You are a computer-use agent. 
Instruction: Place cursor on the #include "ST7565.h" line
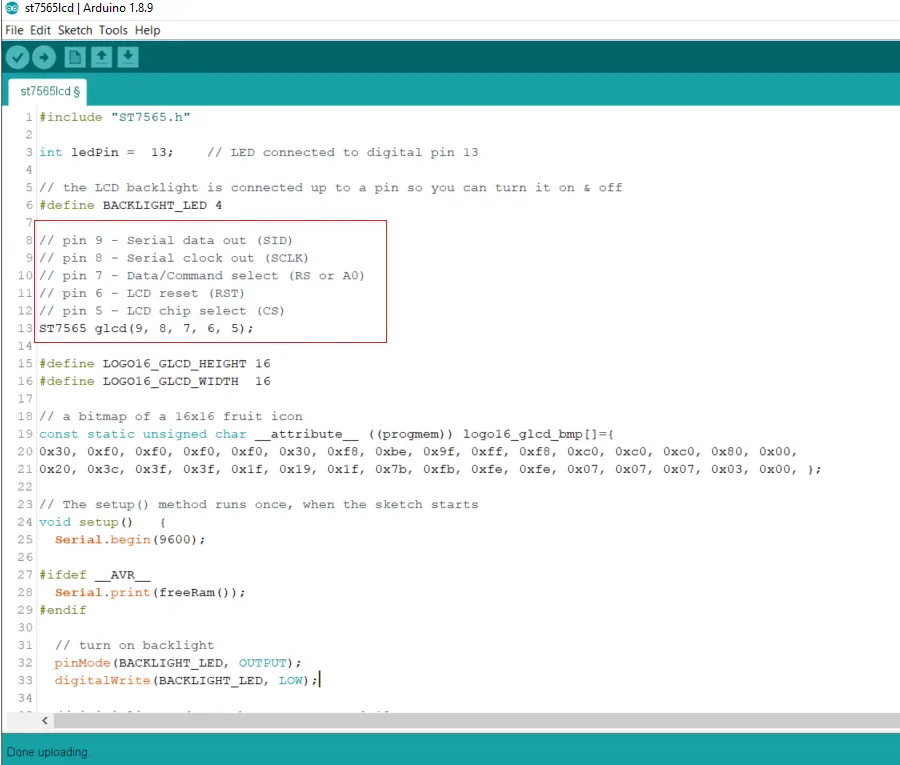[x=115, y=117]
